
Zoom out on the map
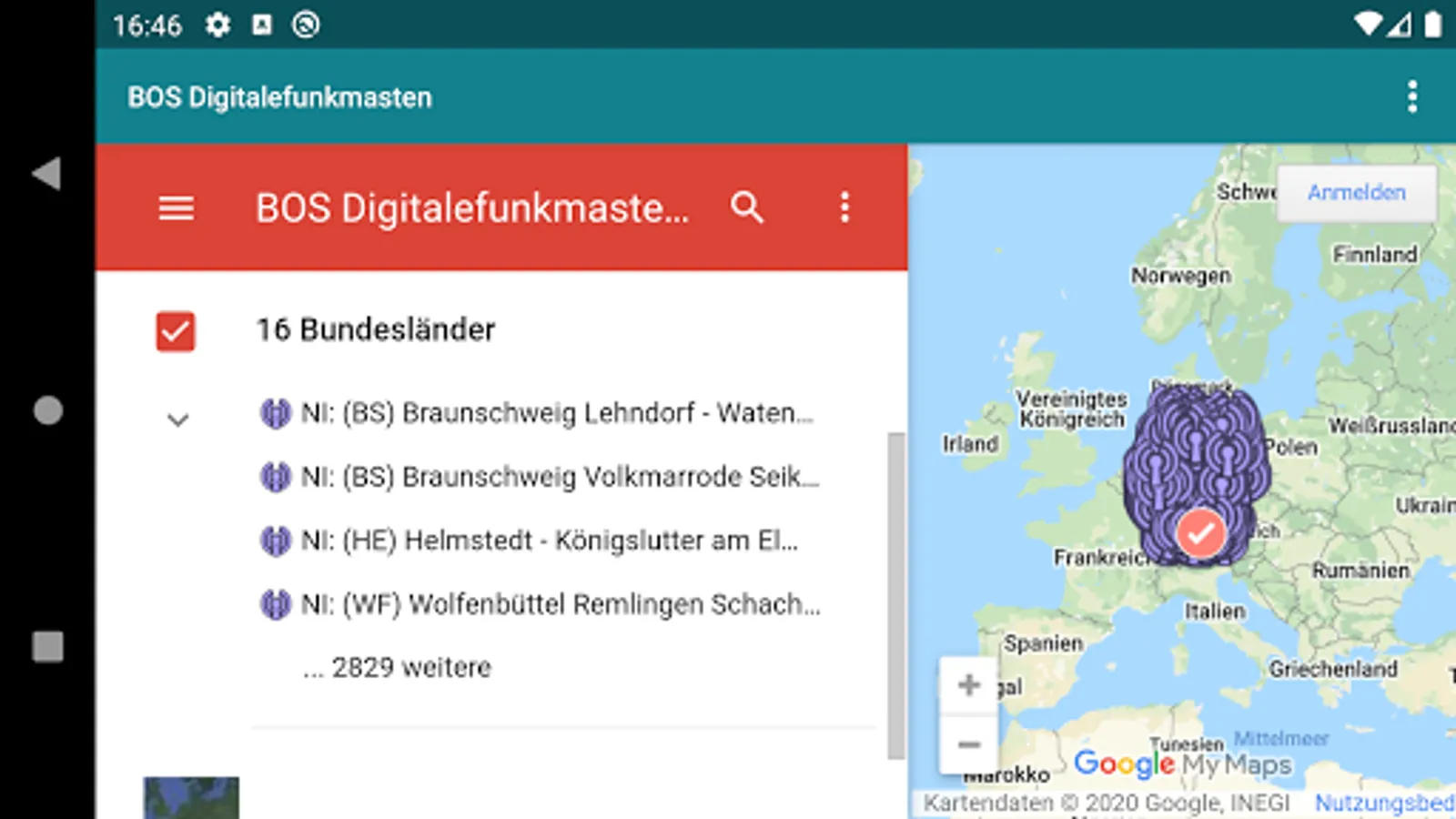(x=969, y=744)
